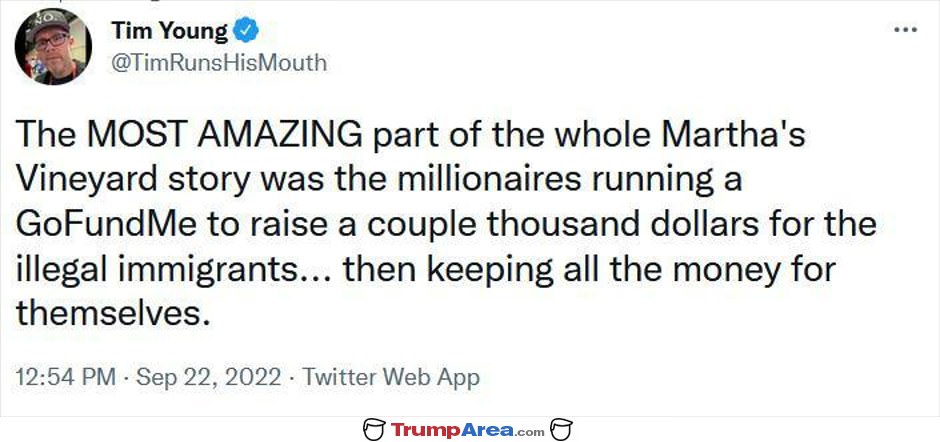Open the three-dot more options menu
Viewport: 940px width, 442px height.
tap(905, 29)
